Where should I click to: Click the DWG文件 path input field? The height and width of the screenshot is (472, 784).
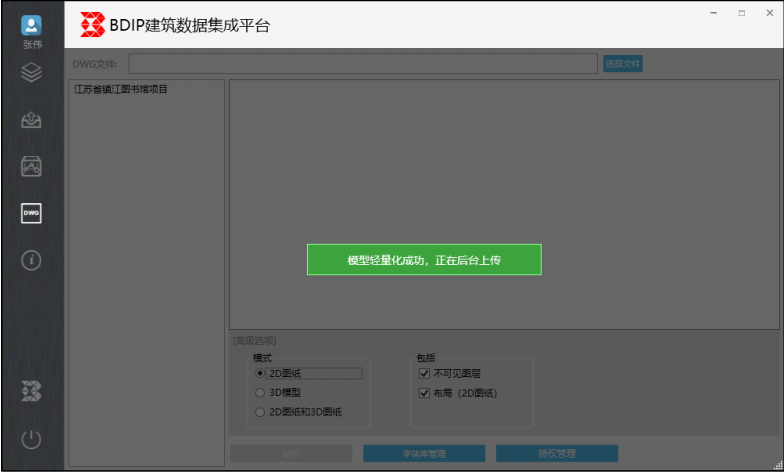click(x=363, y=64)
